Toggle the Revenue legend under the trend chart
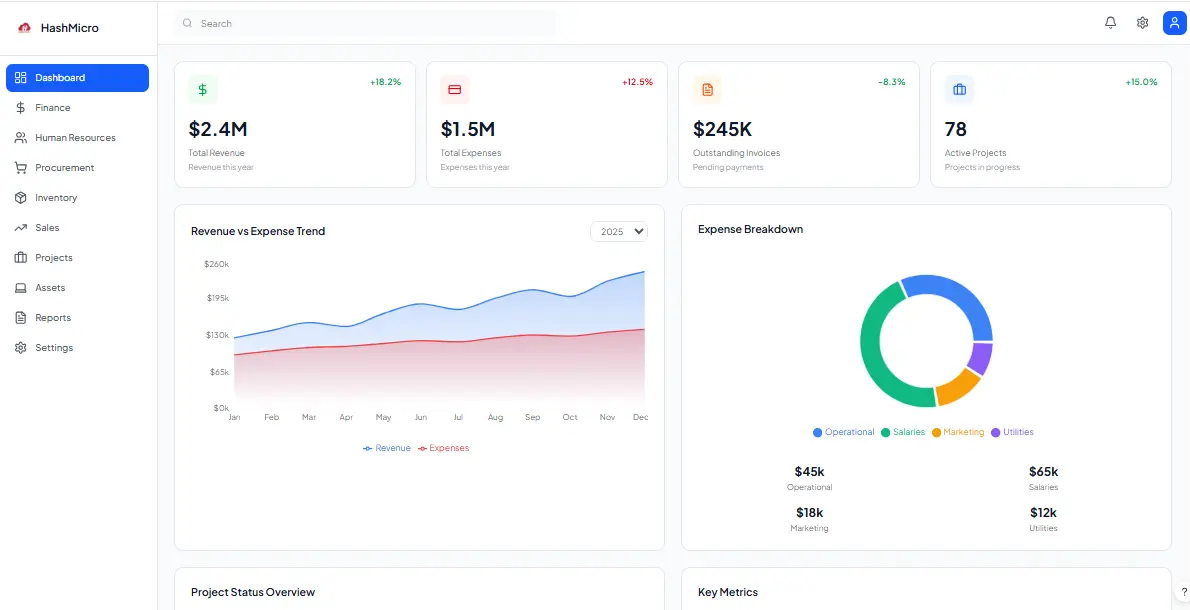 tap(386, 447)
